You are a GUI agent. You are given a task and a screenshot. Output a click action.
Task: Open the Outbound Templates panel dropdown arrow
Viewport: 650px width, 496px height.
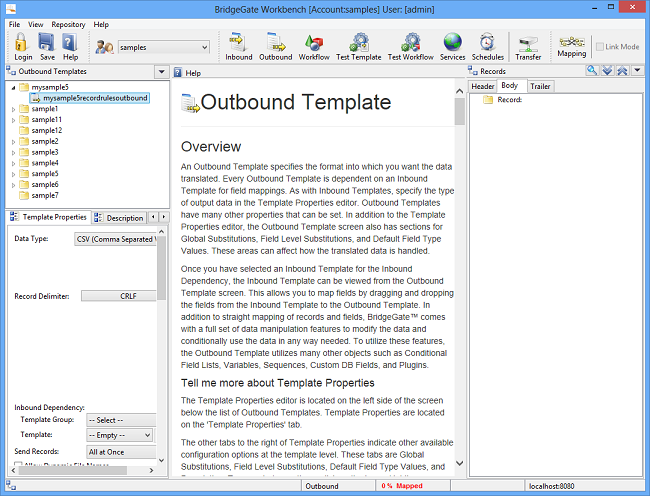(x=162, y=72)
